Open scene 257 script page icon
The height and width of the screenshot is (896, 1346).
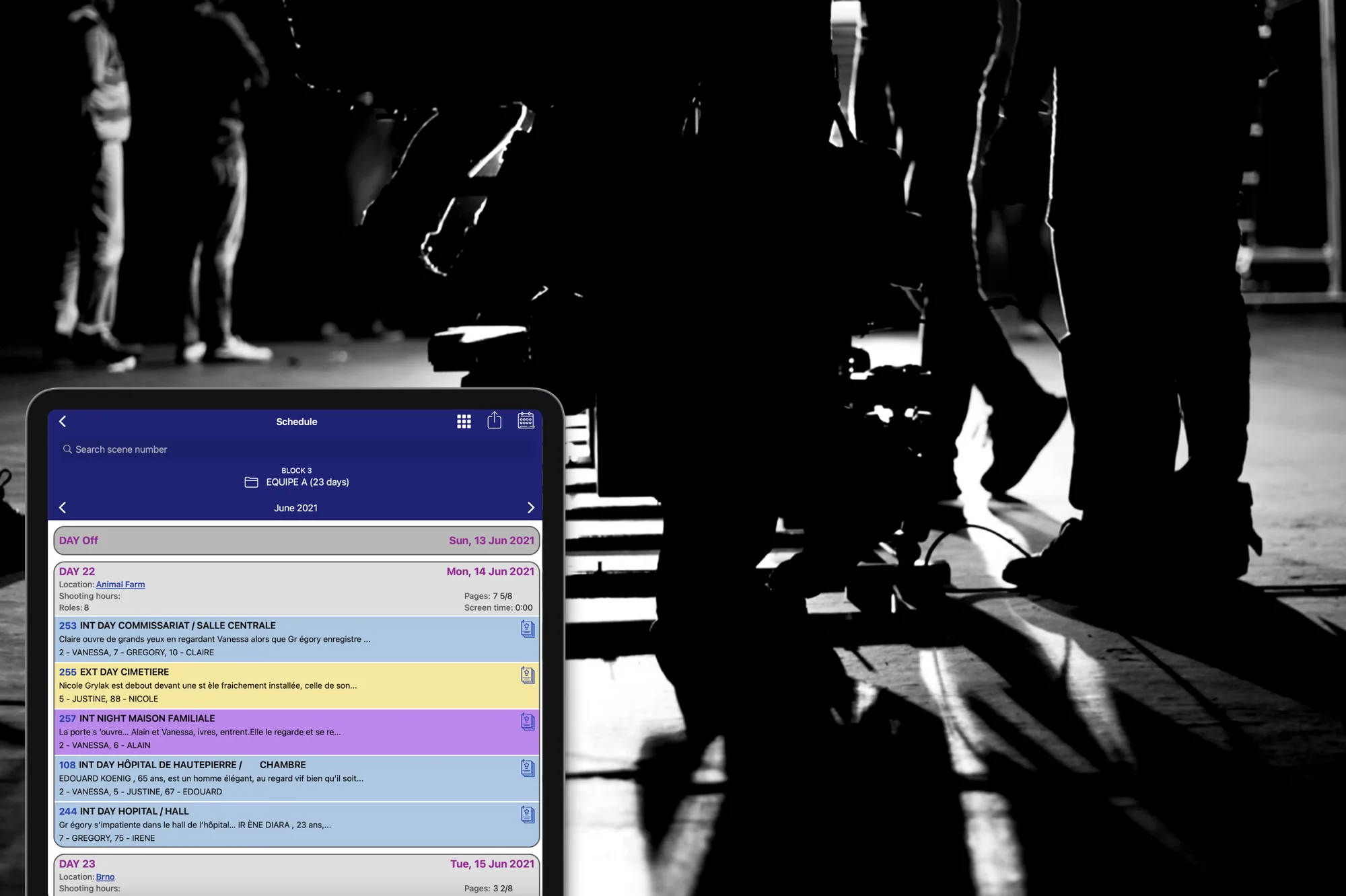click(x=528, y=722)
